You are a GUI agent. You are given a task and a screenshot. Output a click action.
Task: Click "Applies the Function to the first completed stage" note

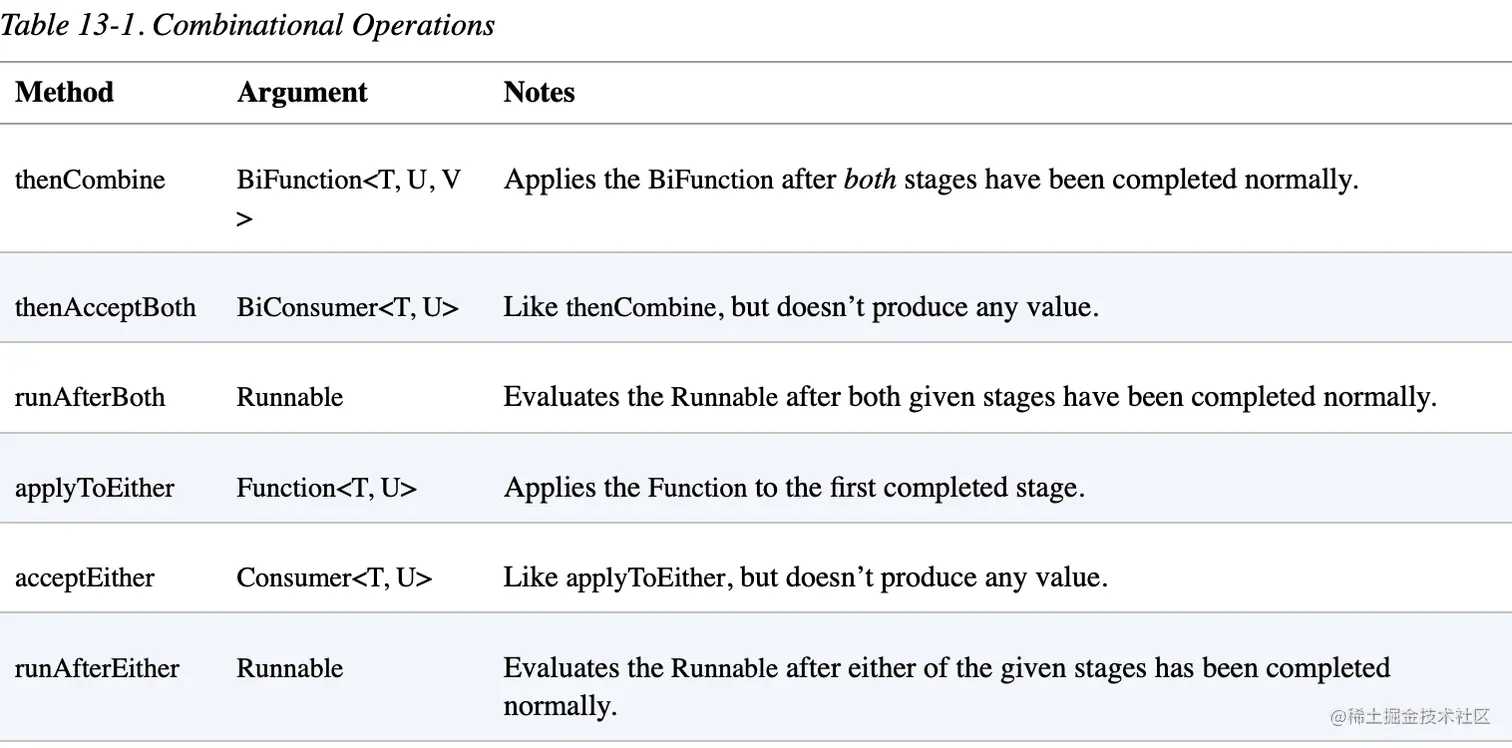(794, 488)
